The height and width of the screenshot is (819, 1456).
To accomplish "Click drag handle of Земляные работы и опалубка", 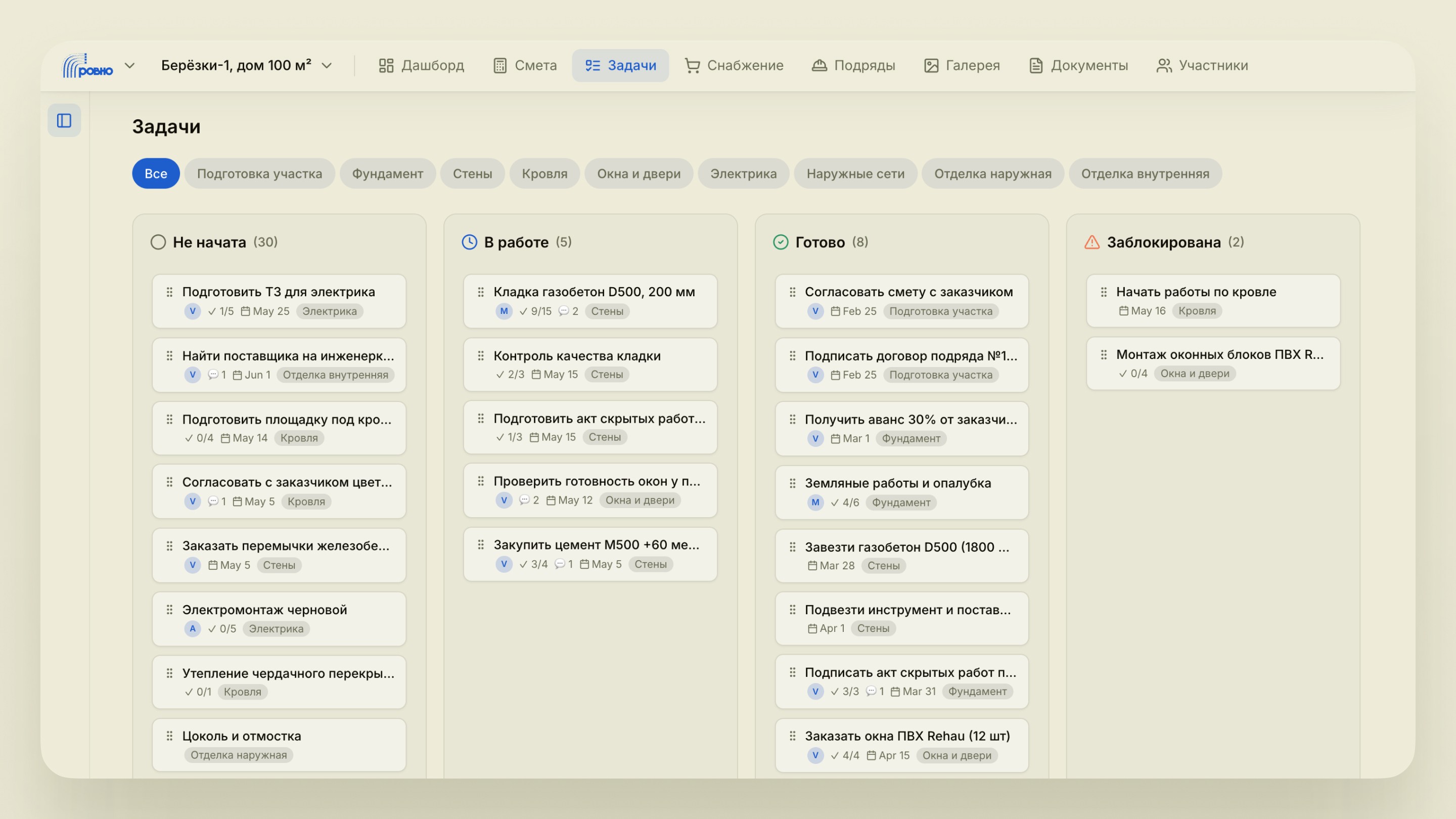I will pos(792,483).
